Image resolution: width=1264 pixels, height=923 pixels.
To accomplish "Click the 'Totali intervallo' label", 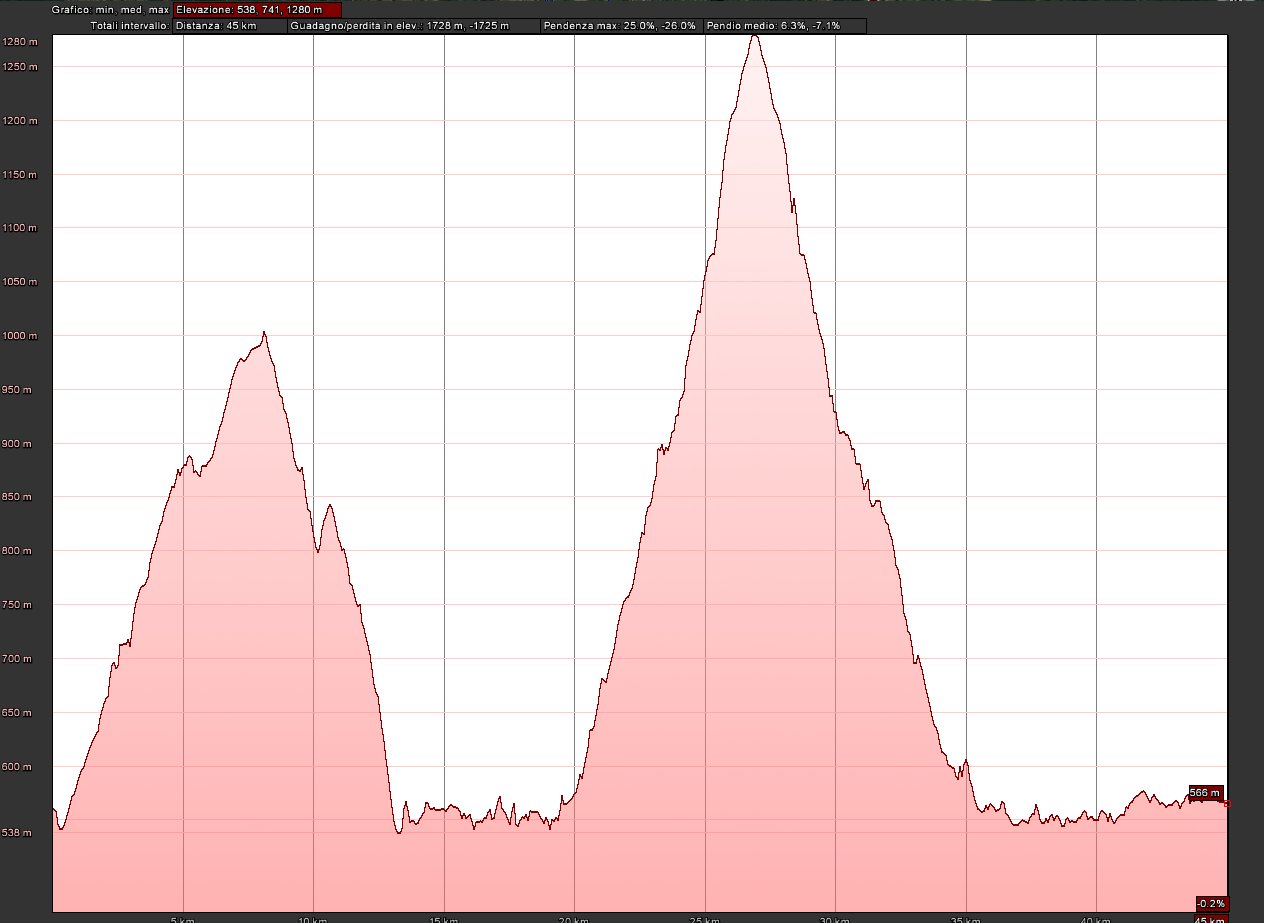I will (129, 25).
